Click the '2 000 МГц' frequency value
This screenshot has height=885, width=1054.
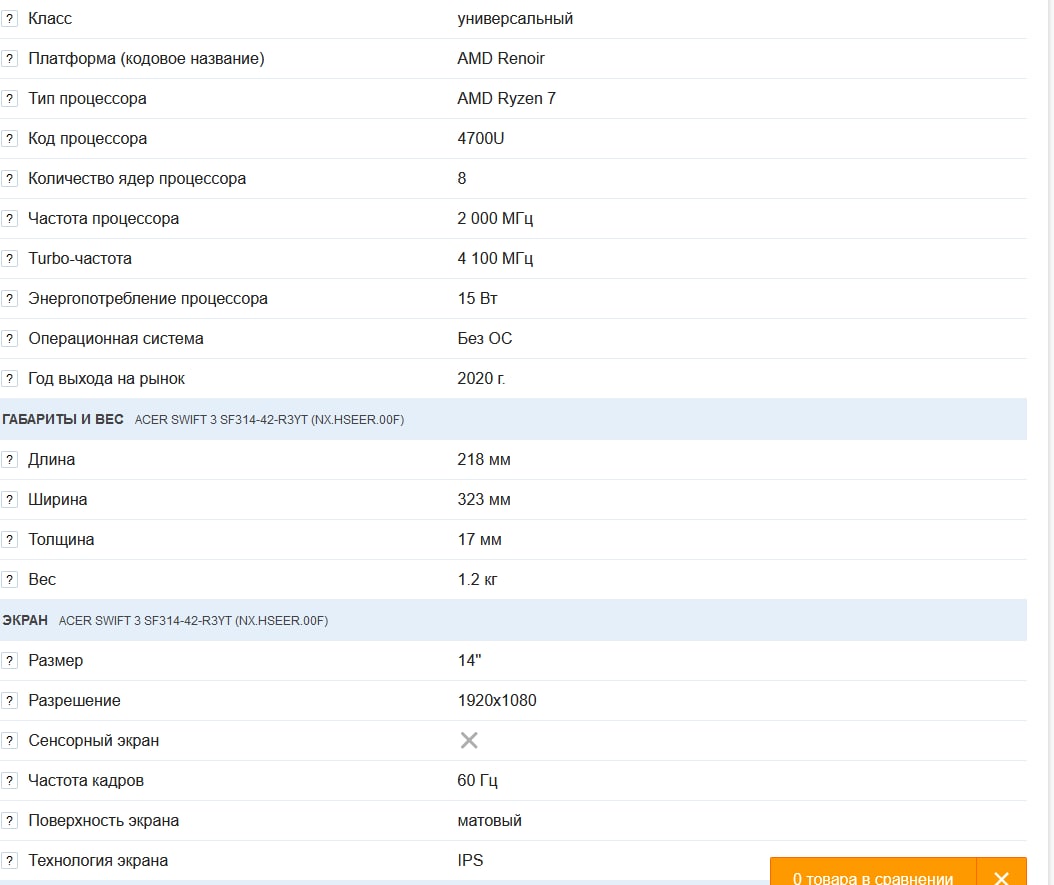[x=495, y=219]
